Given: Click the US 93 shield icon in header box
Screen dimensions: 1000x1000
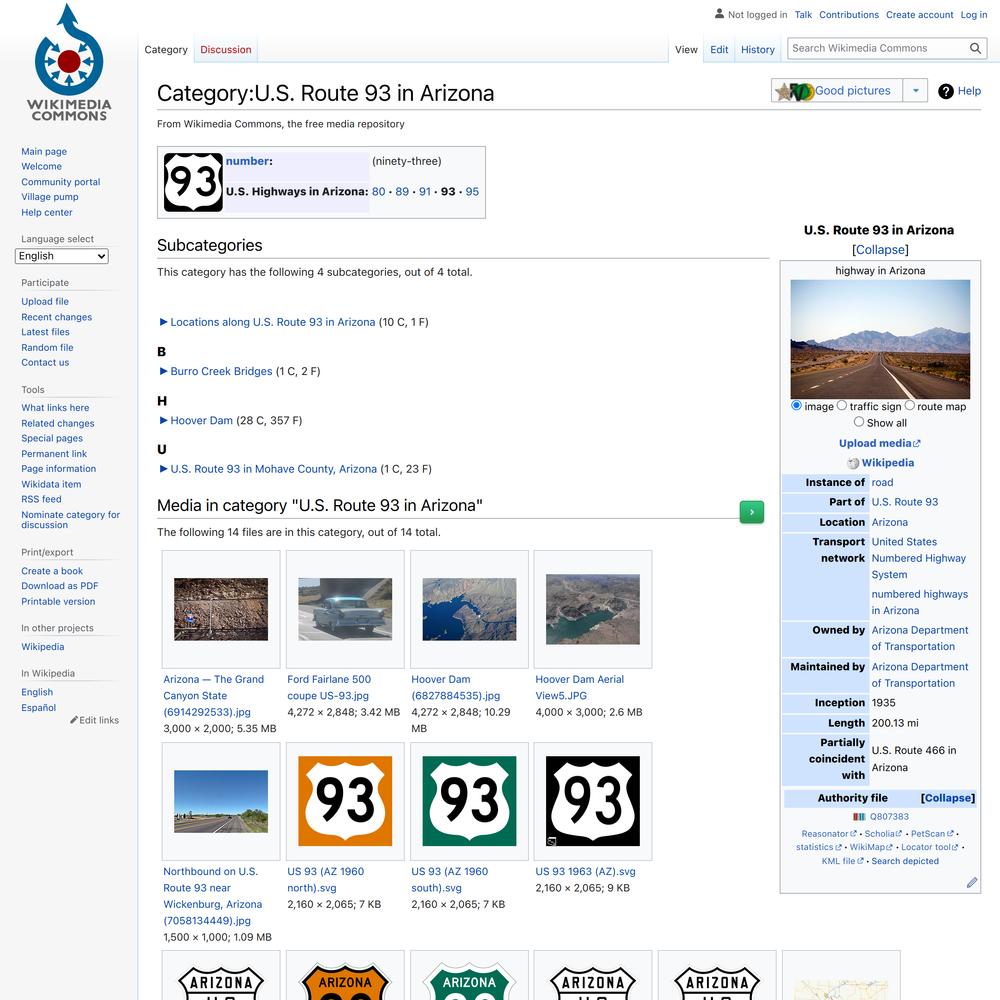Looking at the screenshot, I should coord(193,182).
